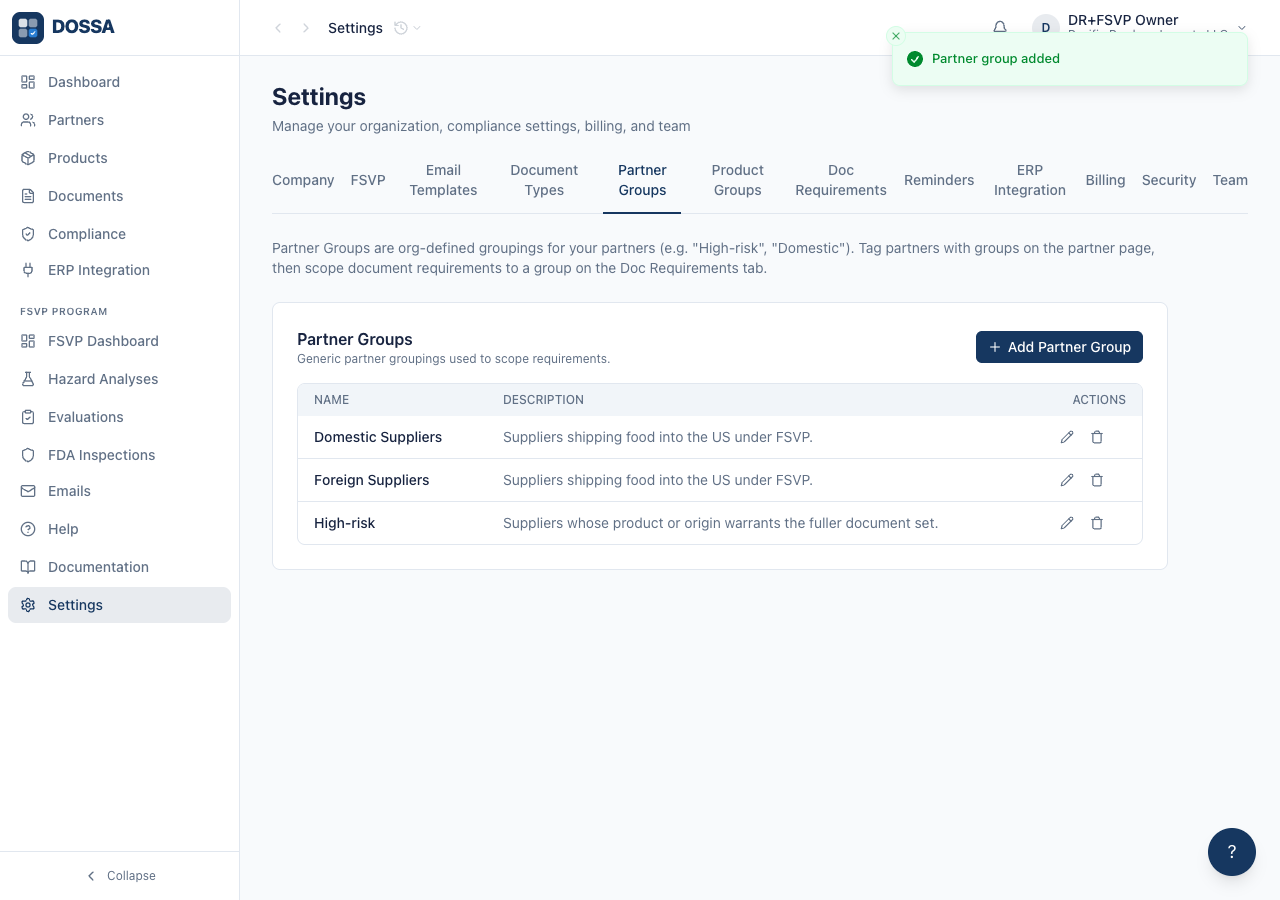
Task: Edit the Domestic Suppliers group
Action: pyautogui.click(x=1067, y=437)
